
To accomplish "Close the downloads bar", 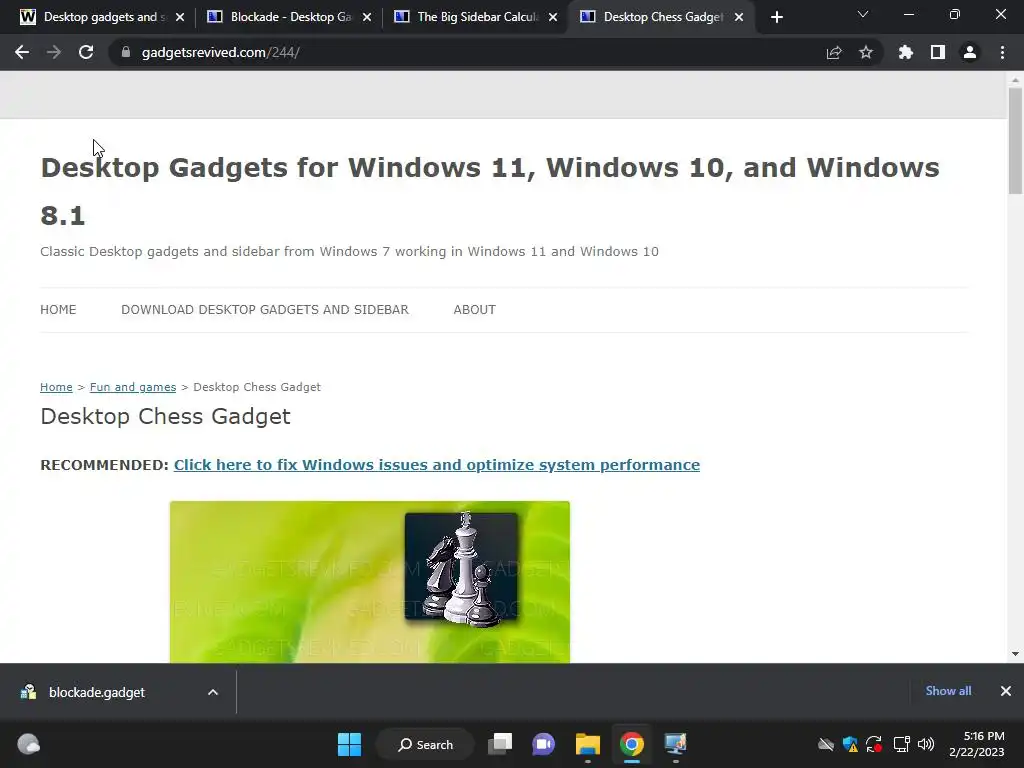I will coord(1006,691).
